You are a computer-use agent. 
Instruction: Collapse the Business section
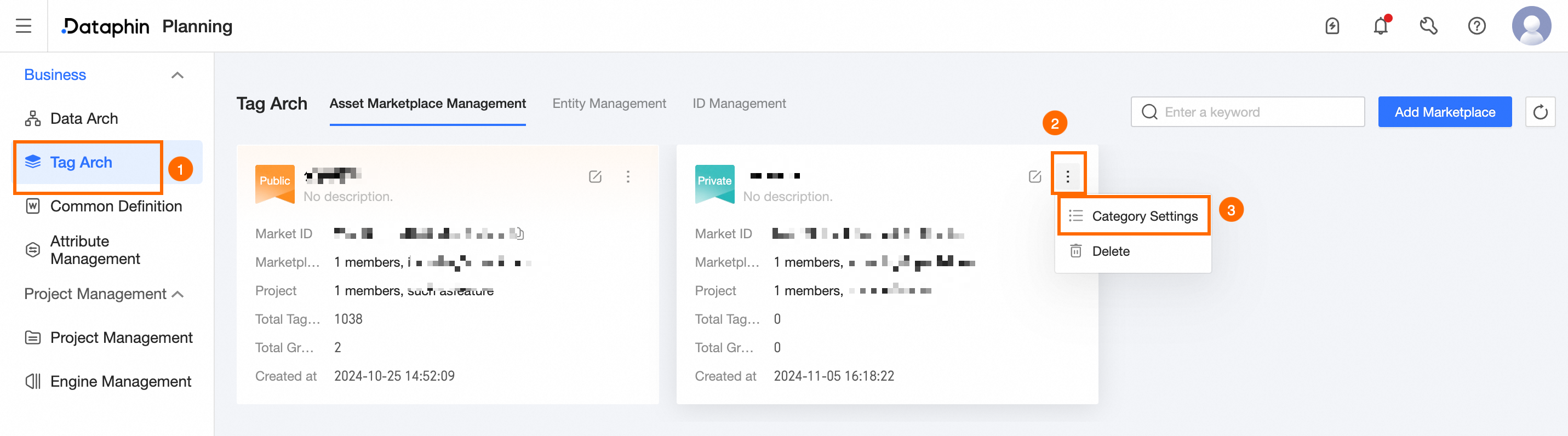click(x=177, y=76)
